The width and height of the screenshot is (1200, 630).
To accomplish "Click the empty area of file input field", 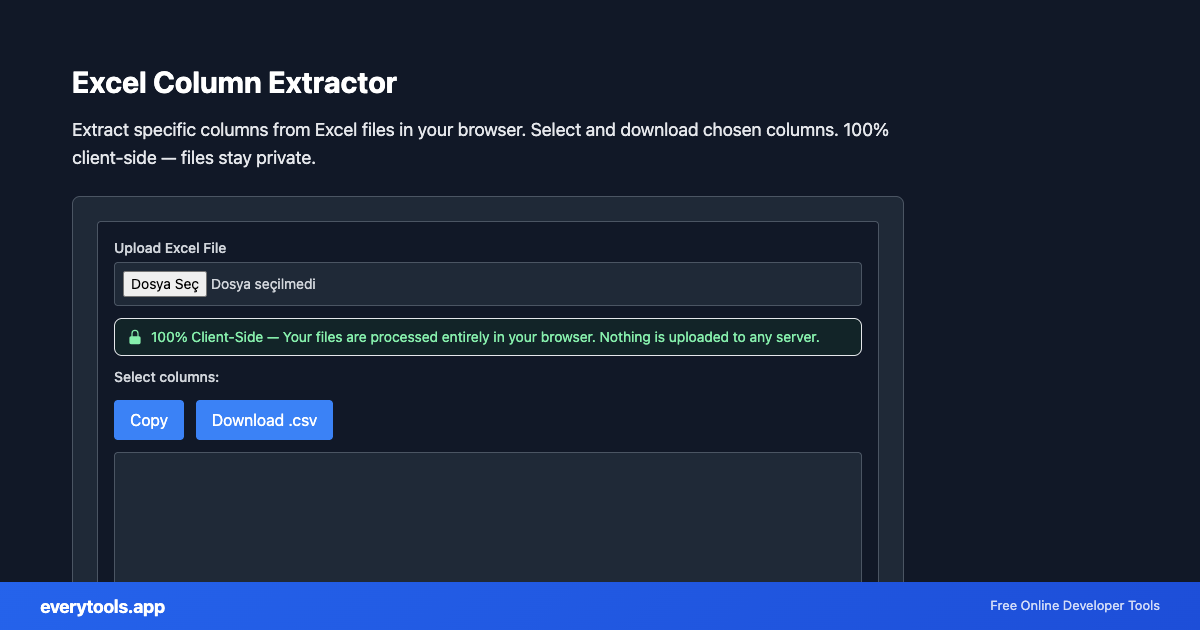I will [x=600, y=284].
